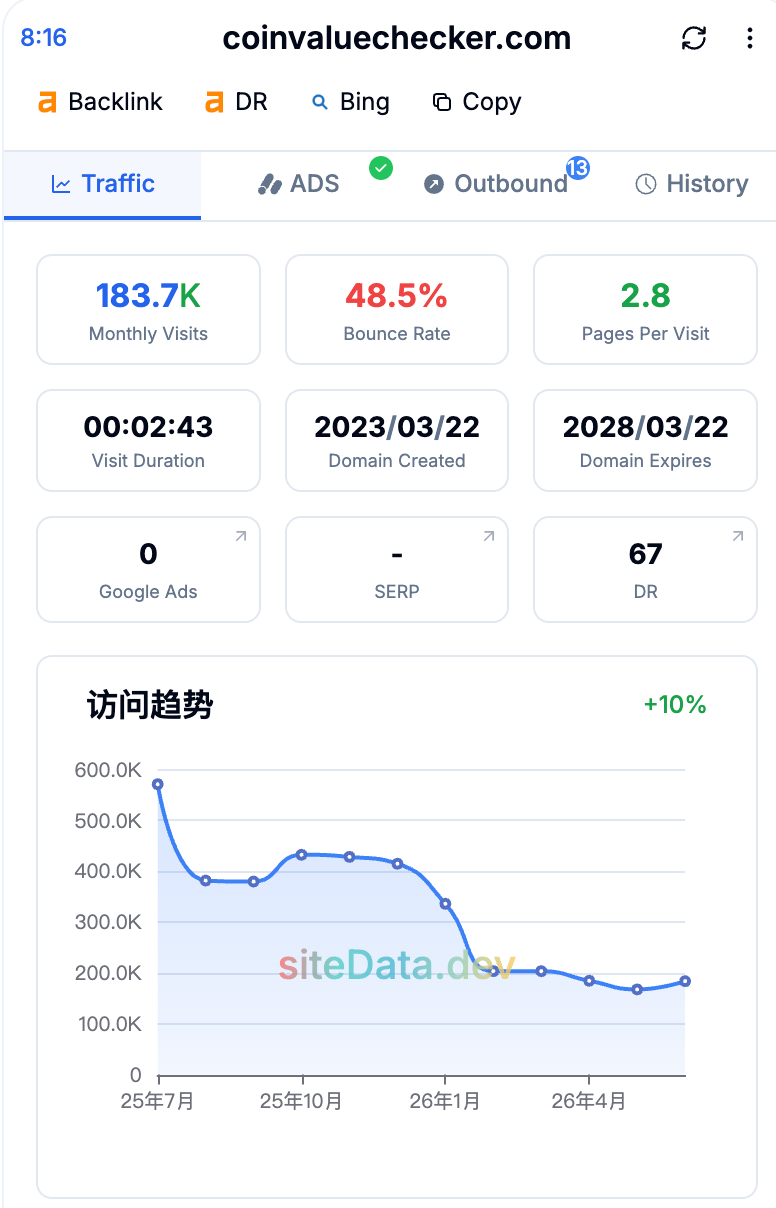Image resolution: width=776 pixels, height=1208 pixels.
Task: Select the Visit Duration 00:02:43 value
Action: (x=149, y=427)
